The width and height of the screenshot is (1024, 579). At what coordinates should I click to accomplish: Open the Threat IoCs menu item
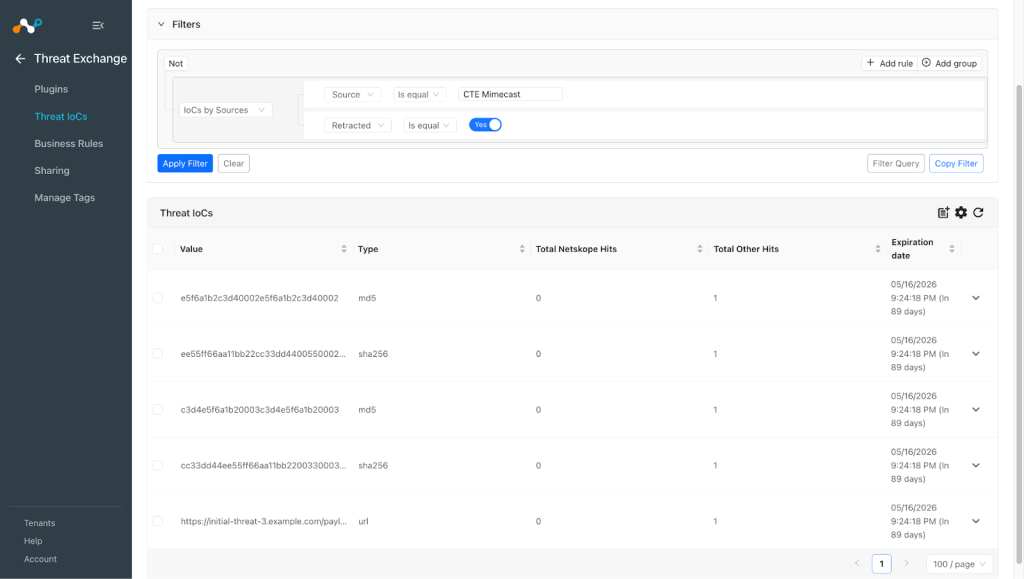[61, 116]
